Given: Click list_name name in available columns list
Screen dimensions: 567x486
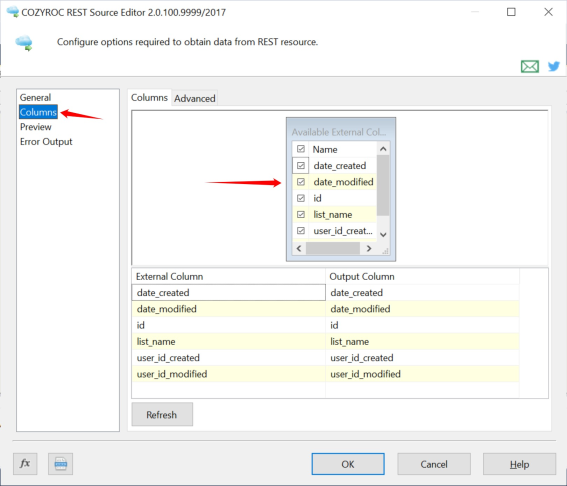Looking at the screenshot, I should 333,214.
